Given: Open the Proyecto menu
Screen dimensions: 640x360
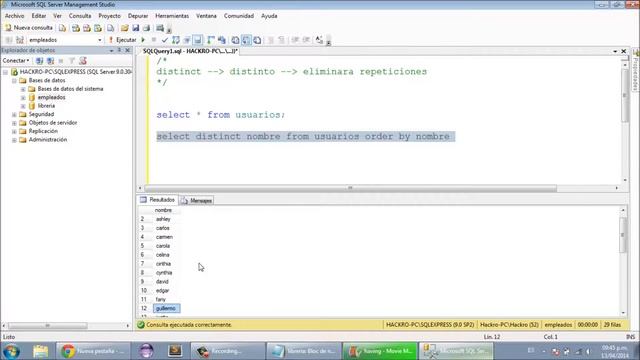Looking at the screenshot, I should [109, 16].
